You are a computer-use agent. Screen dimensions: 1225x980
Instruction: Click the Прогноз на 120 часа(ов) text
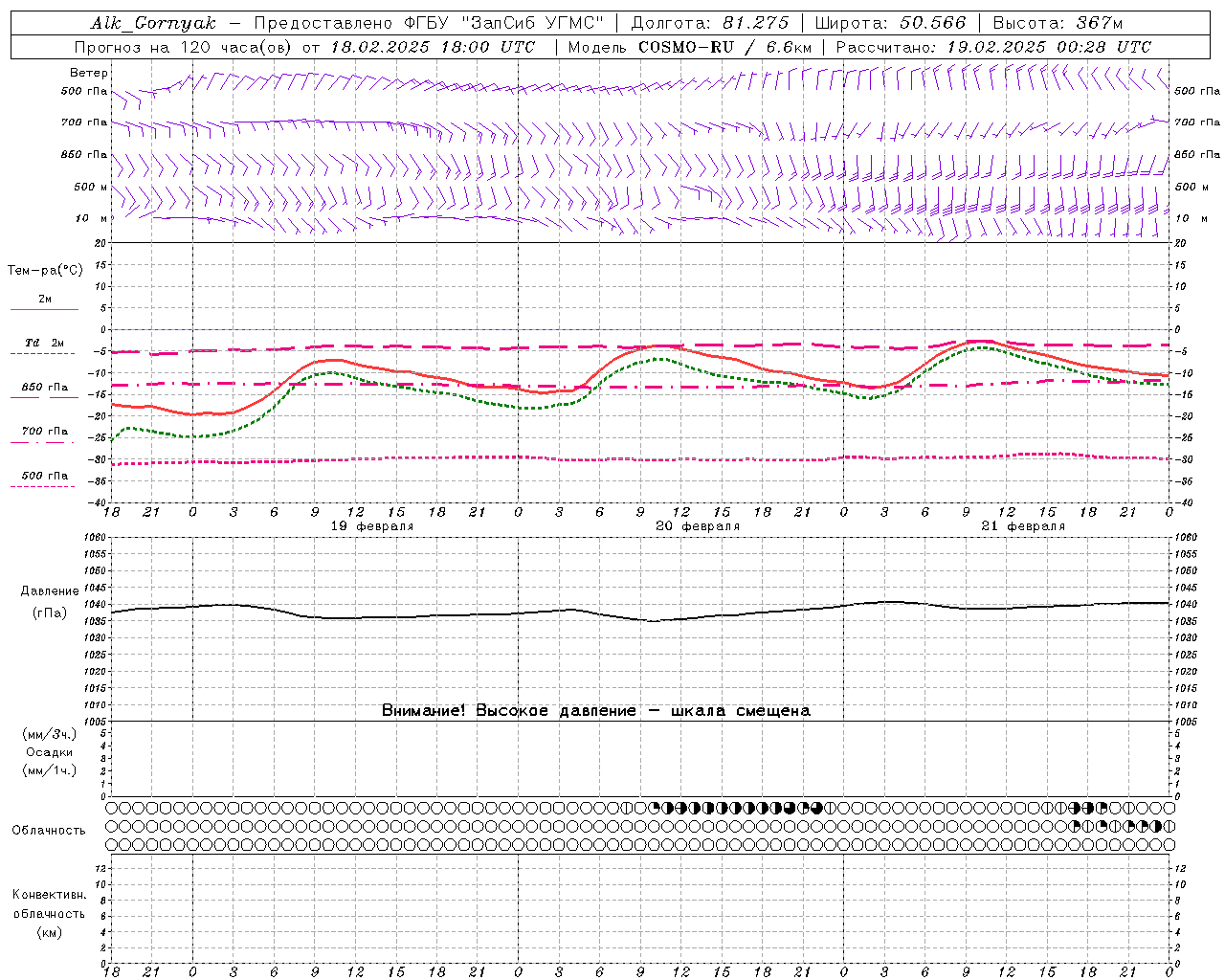(184, 47)
